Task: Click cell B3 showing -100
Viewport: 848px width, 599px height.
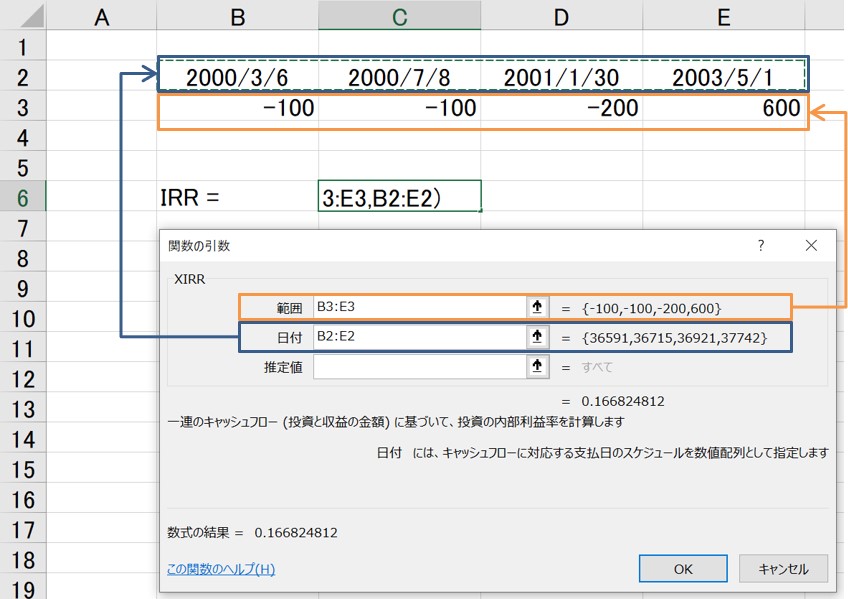Action: [237, 107]
